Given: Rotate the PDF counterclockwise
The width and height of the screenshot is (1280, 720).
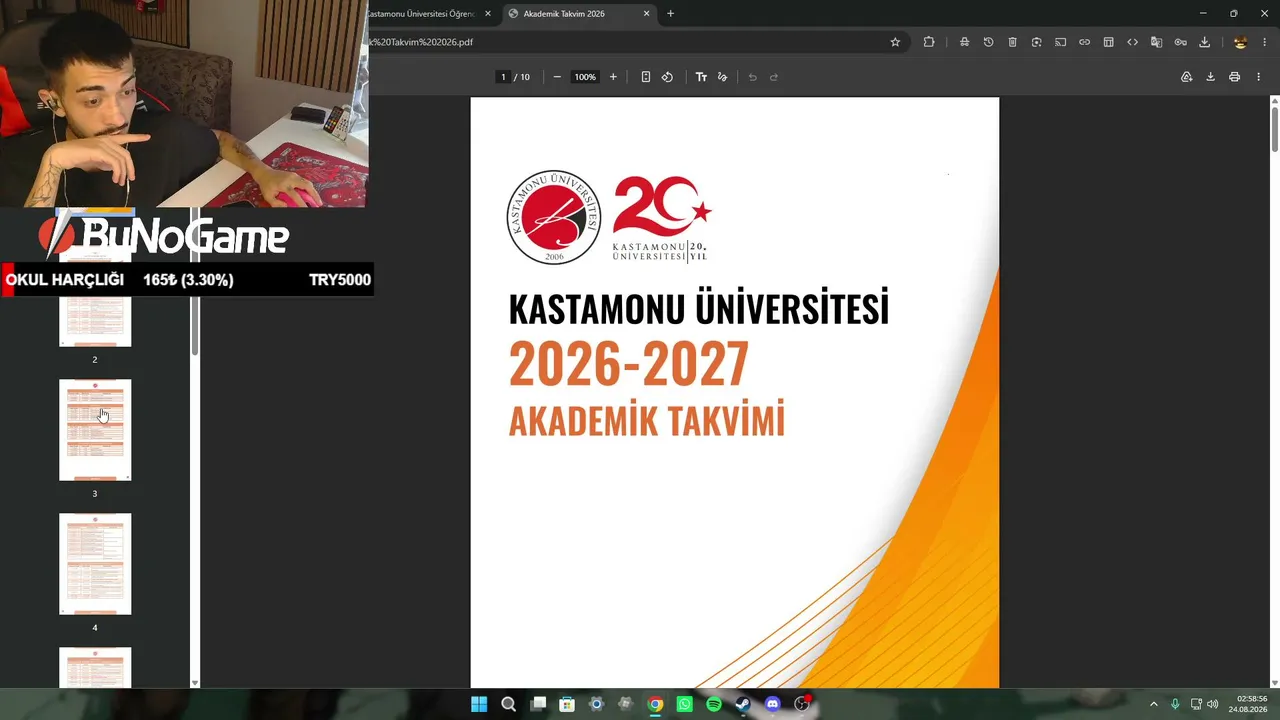Looking at the screenshot, I should 667,77.
